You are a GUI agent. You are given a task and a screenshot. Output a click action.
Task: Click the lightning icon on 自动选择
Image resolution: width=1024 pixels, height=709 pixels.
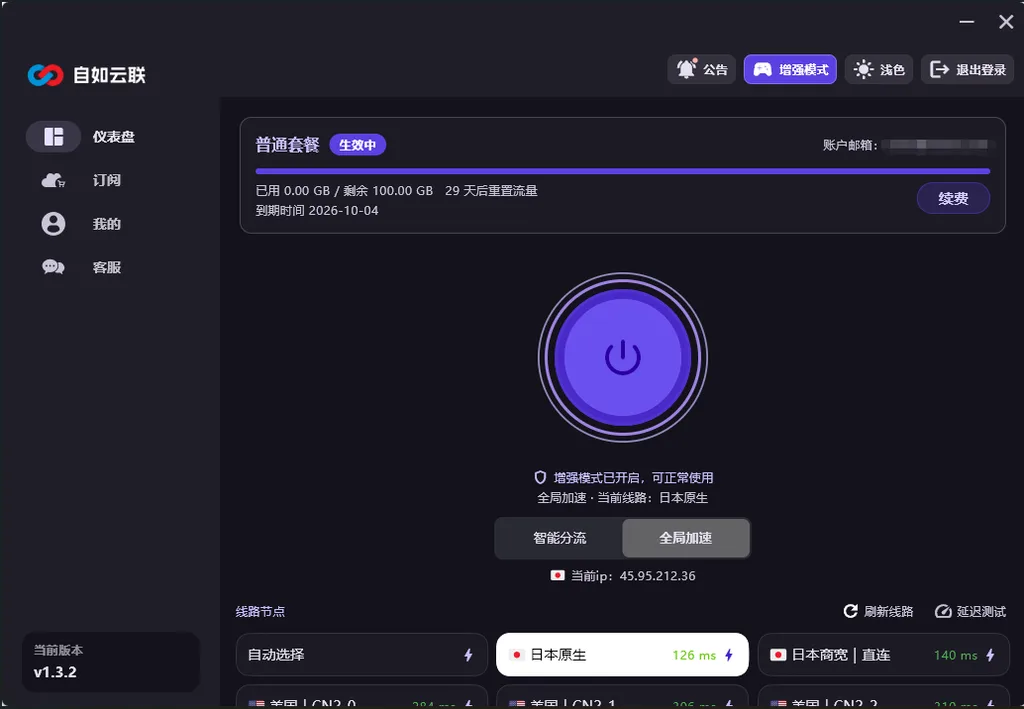[468, 655]
